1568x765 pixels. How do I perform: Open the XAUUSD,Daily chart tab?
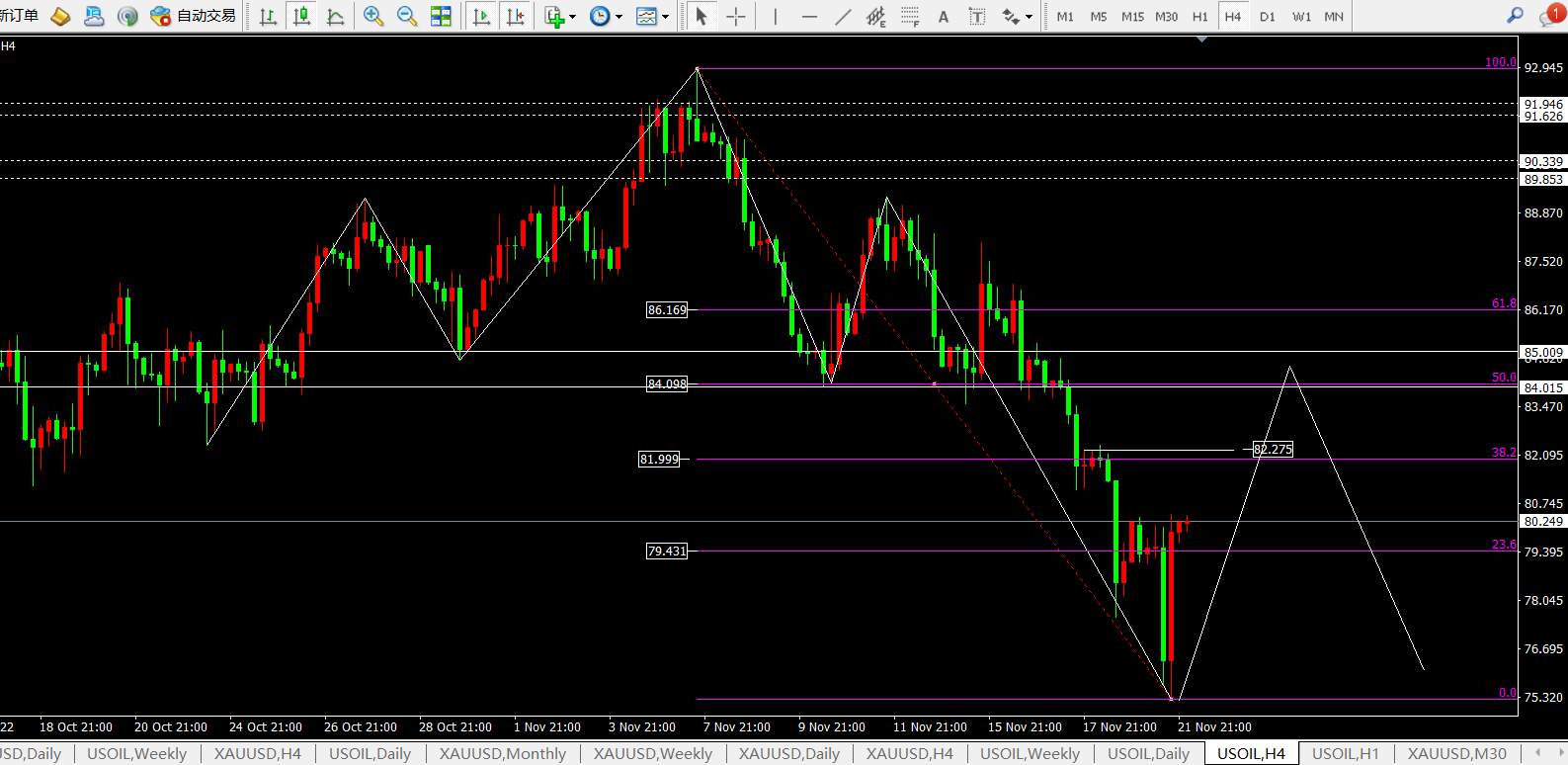tap(789, 754)
